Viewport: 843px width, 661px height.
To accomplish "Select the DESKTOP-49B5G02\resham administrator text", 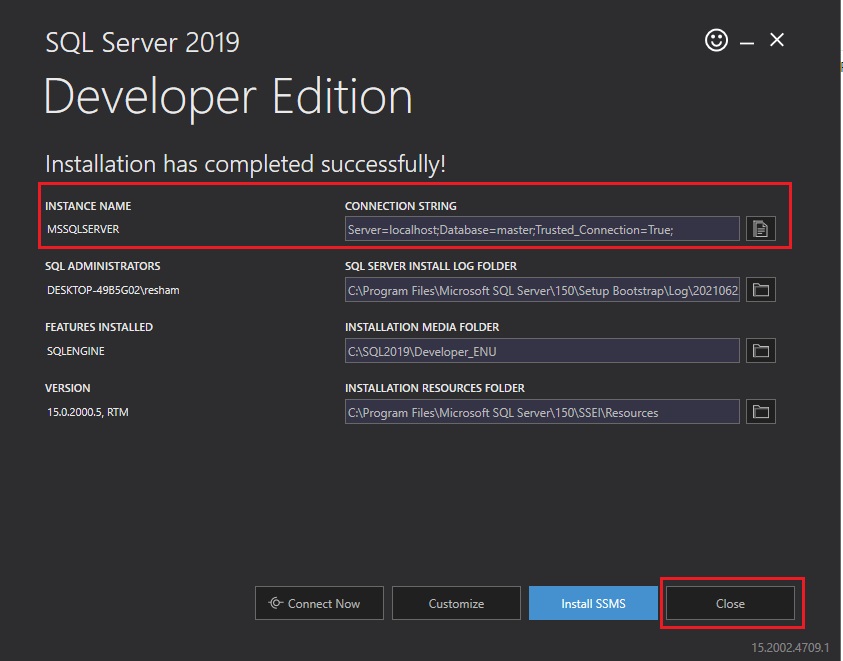I will (x=113, y=290).
